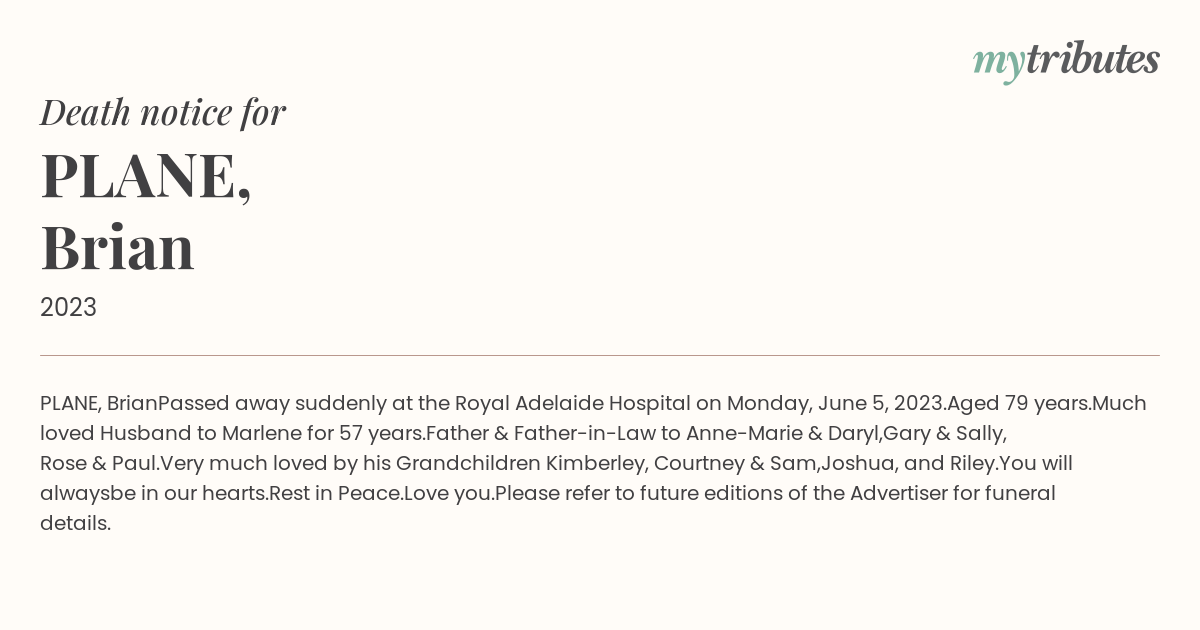Click the phrase 'Rest in Peace'
The height and width of the screenshot is (630, 1200).
click(x=335, y=493)
